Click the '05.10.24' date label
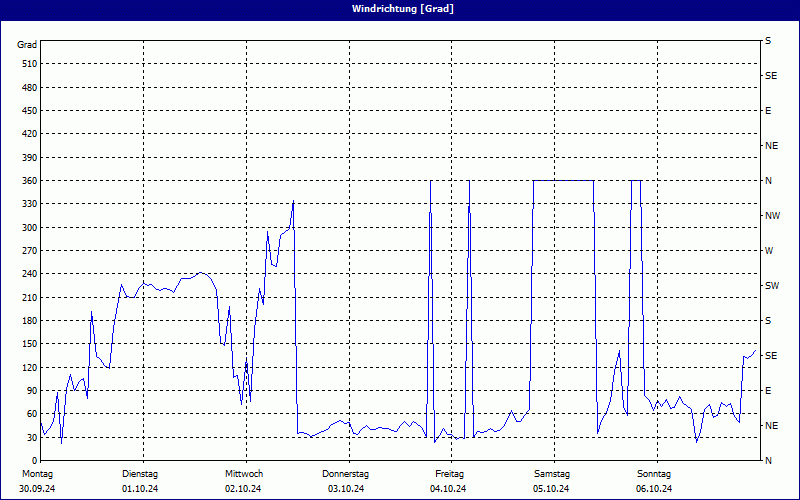Screen dimensions: 800x500 coord(551,489)
